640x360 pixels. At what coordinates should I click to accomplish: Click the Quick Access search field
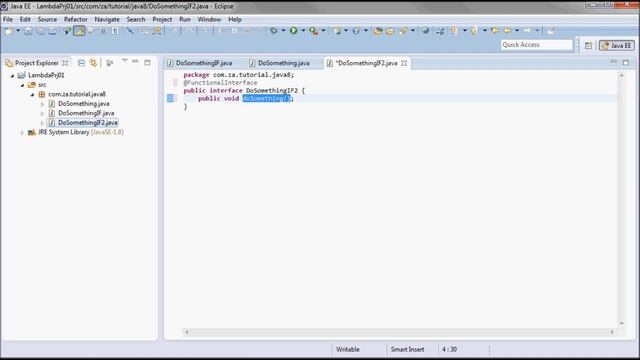coord(536,45)
